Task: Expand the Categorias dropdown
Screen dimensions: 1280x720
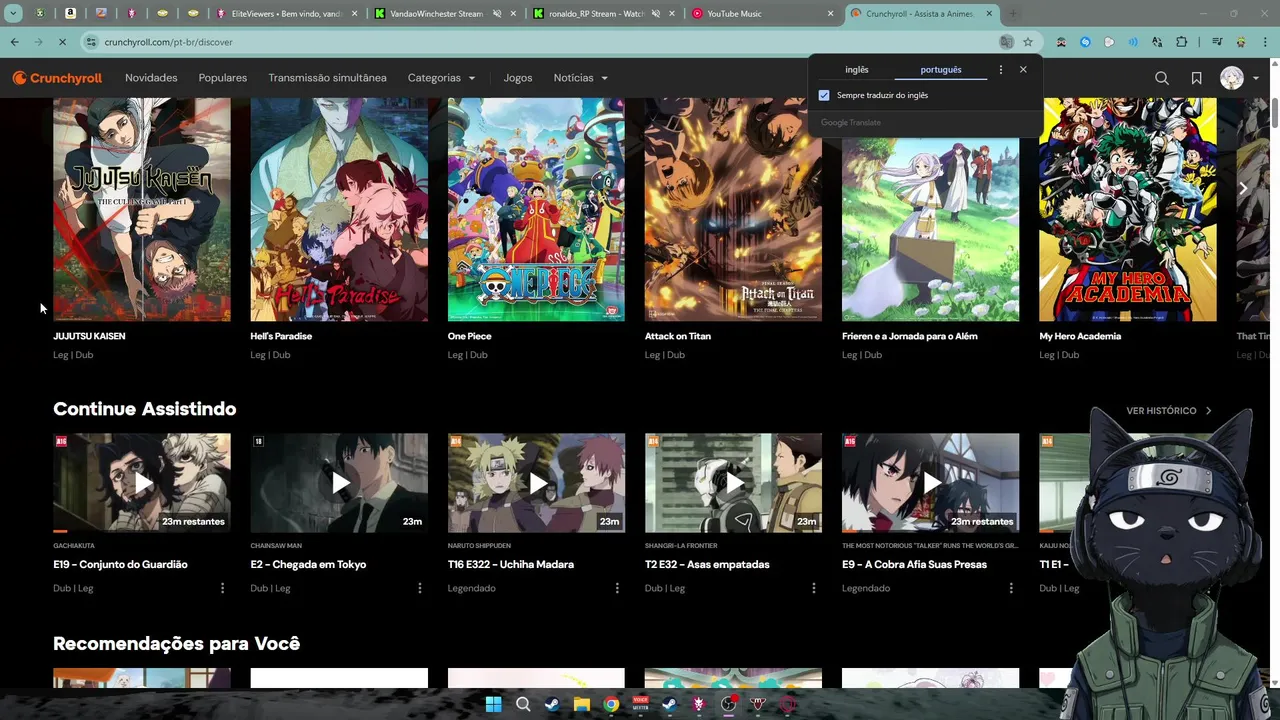Action: coord(441,78)
